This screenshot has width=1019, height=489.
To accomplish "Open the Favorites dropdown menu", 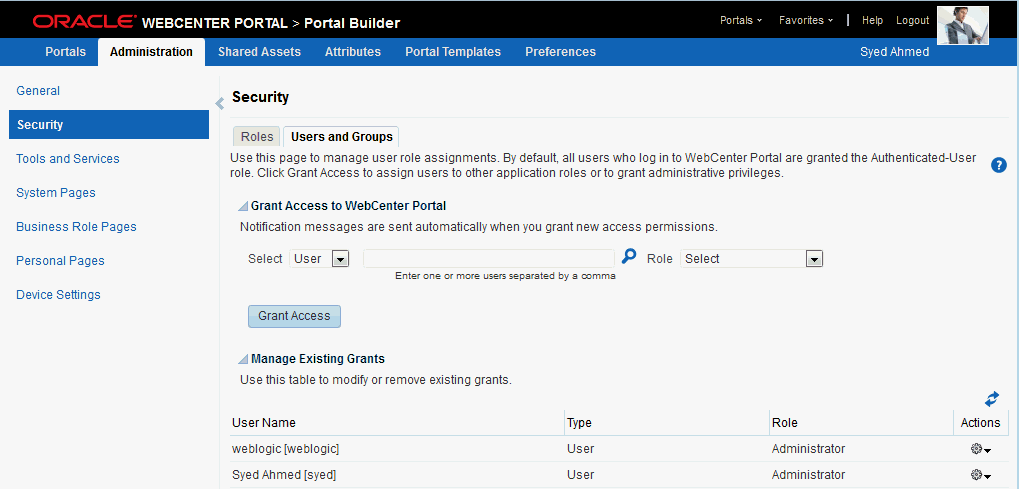I will [806, 20].
